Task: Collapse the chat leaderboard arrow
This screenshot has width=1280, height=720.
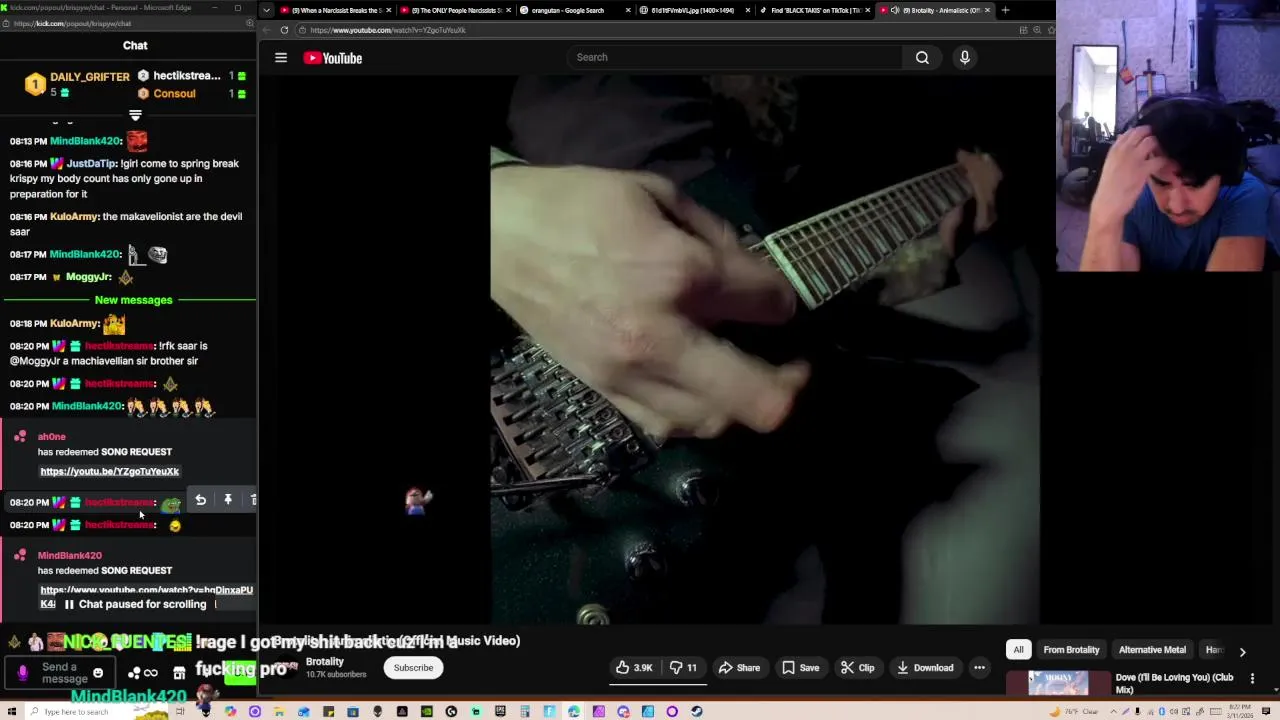Action: pyautogui.click(x=135, y=115)
